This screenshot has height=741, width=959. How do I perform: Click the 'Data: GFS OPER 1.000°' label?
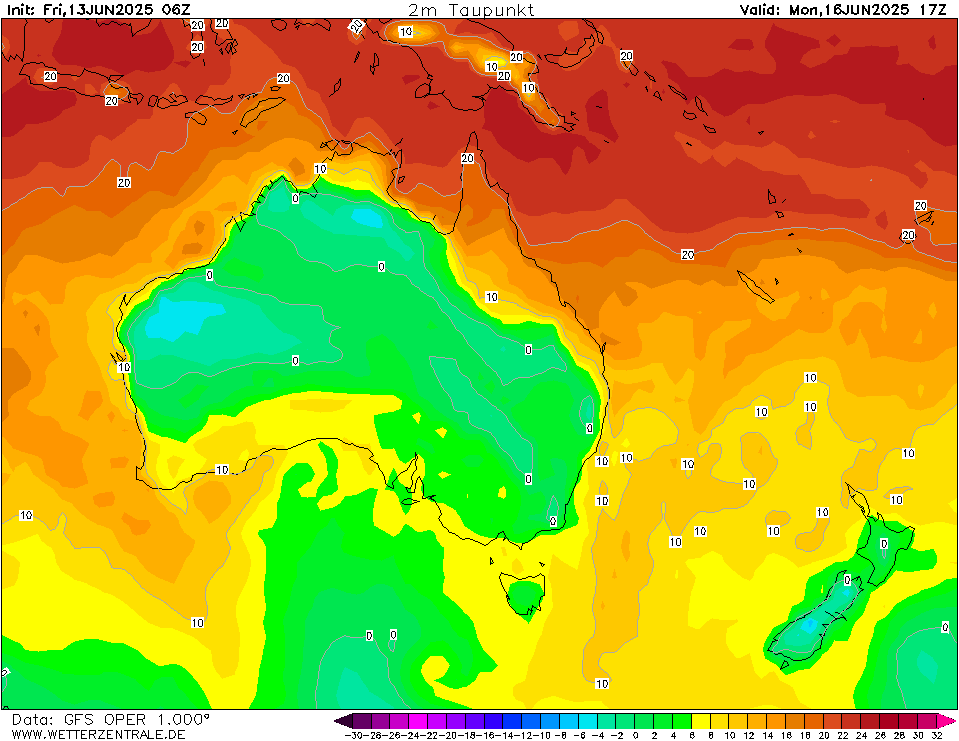110,719
